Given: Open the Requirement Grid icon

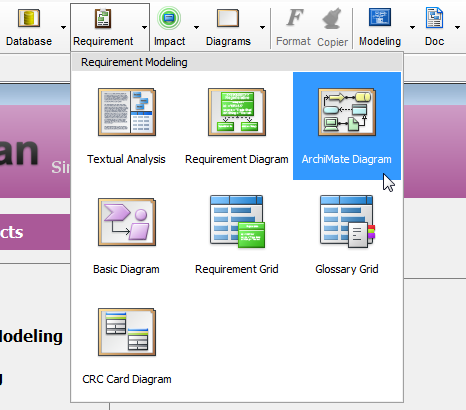Looking at the screenshot, I should (237, 222).
